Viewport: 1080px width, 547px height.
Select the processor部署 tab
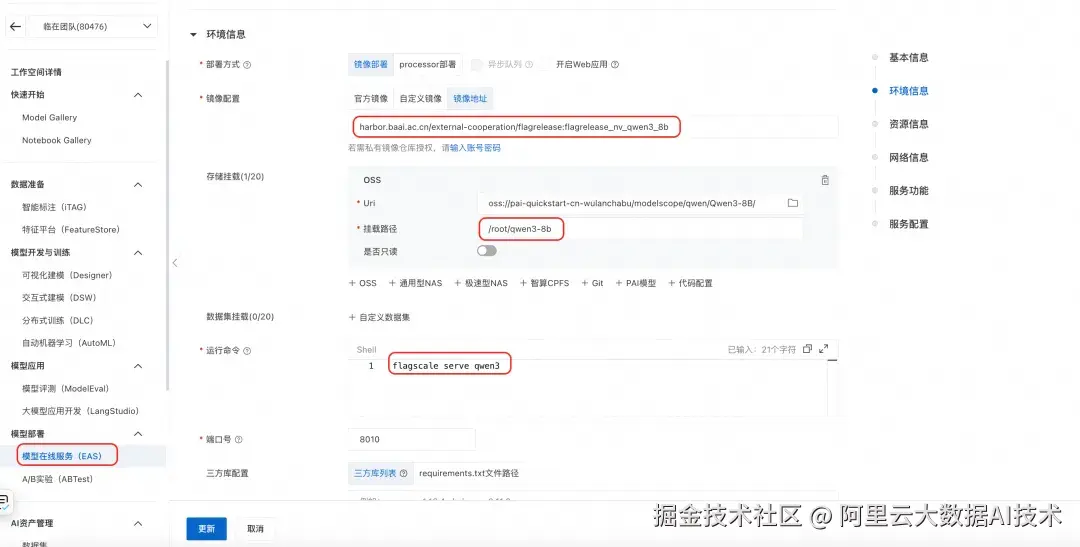pyautogui.click(x=427, y=64)
